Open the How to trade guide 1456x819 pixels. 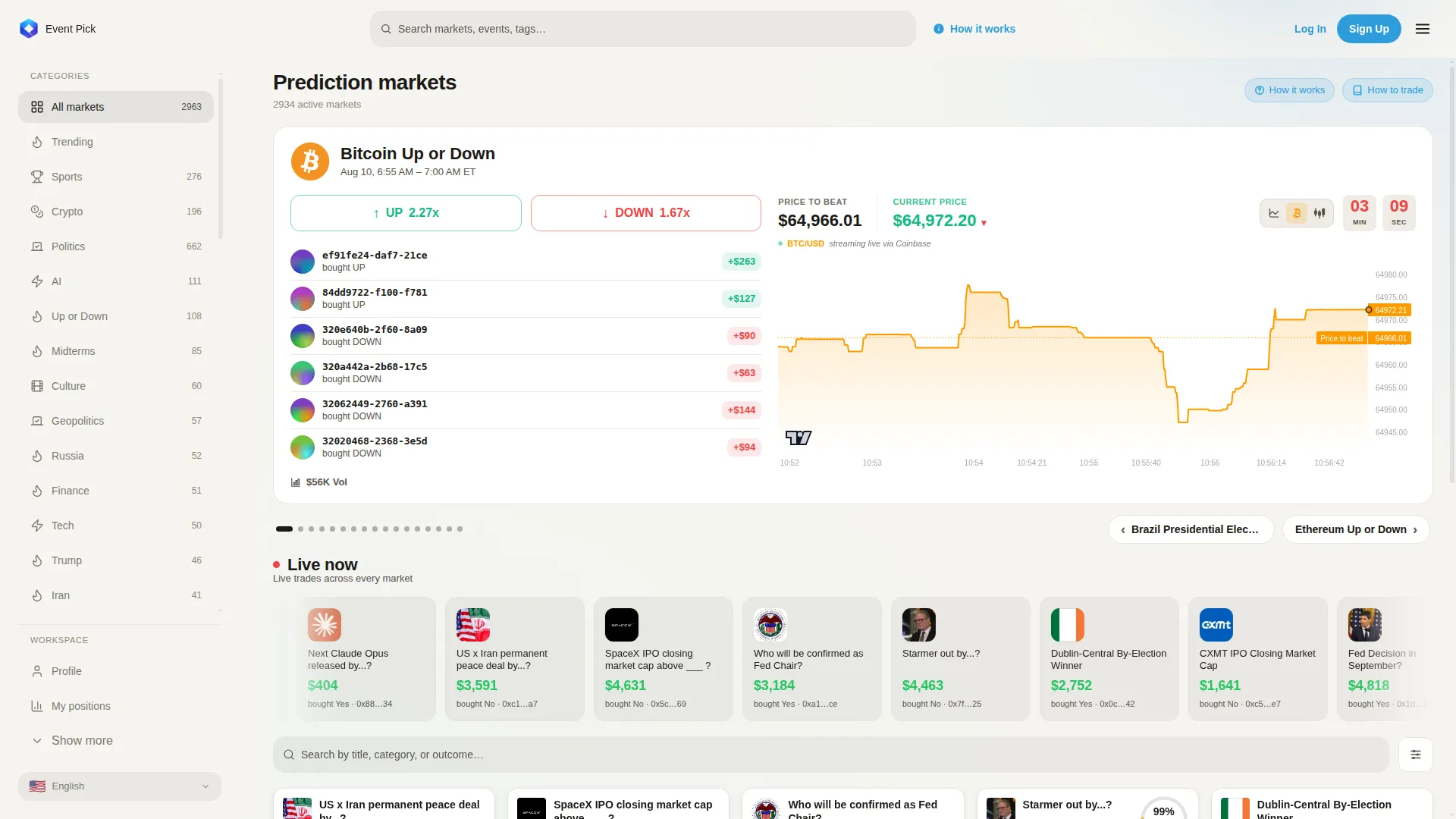pos(1388,90)
